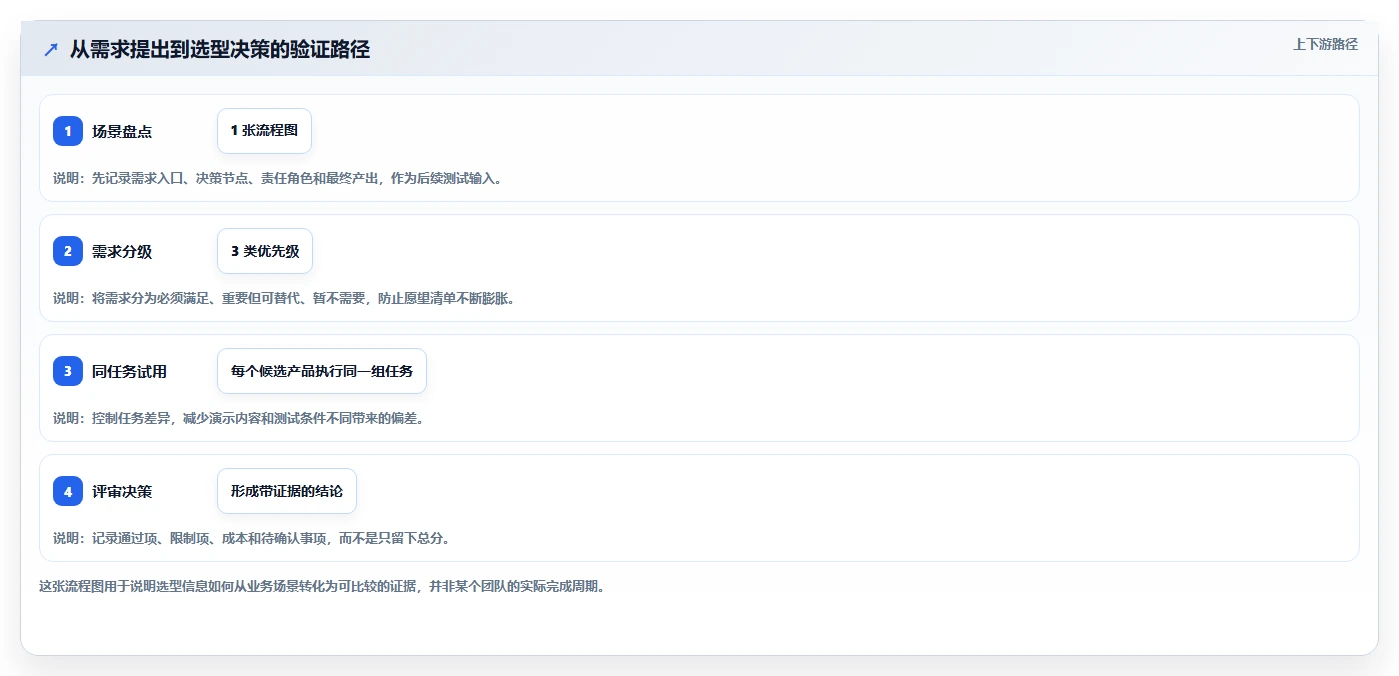Screen dimensions: 1399x676
Task: Click the step 3 number badge
Action: tap(68, 371)
